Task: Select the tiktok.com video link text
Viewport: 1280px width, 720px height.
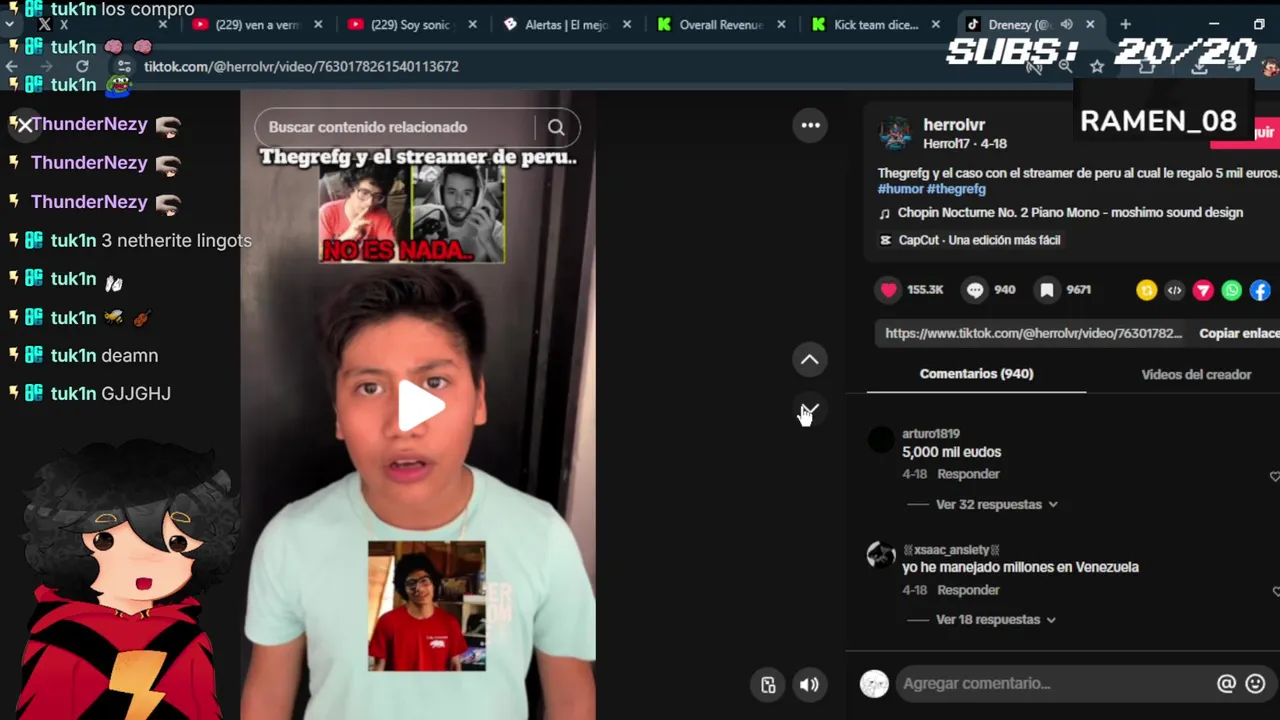Action: pos(1033,334)
